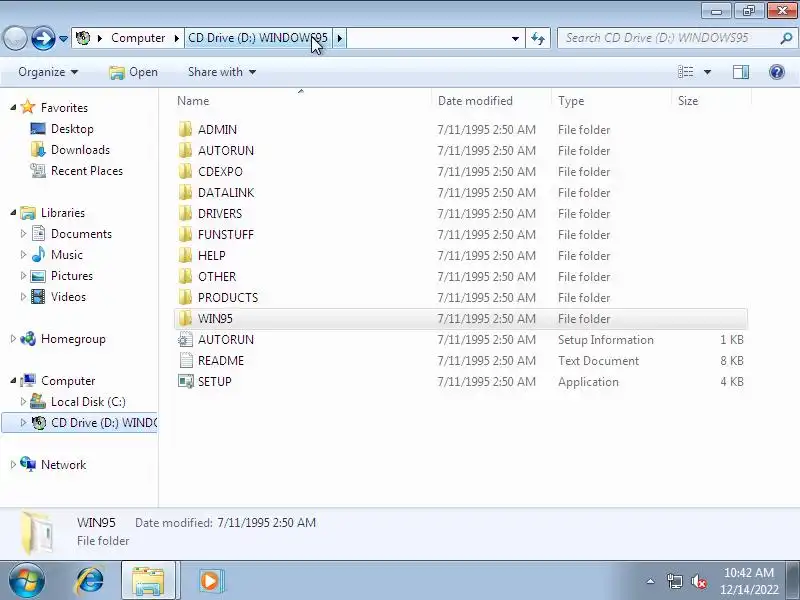Launch Internet Explorer from taskbar
The height and width of the screenshot is (600, 800).
pyautogui.click(x=90, y=581)
